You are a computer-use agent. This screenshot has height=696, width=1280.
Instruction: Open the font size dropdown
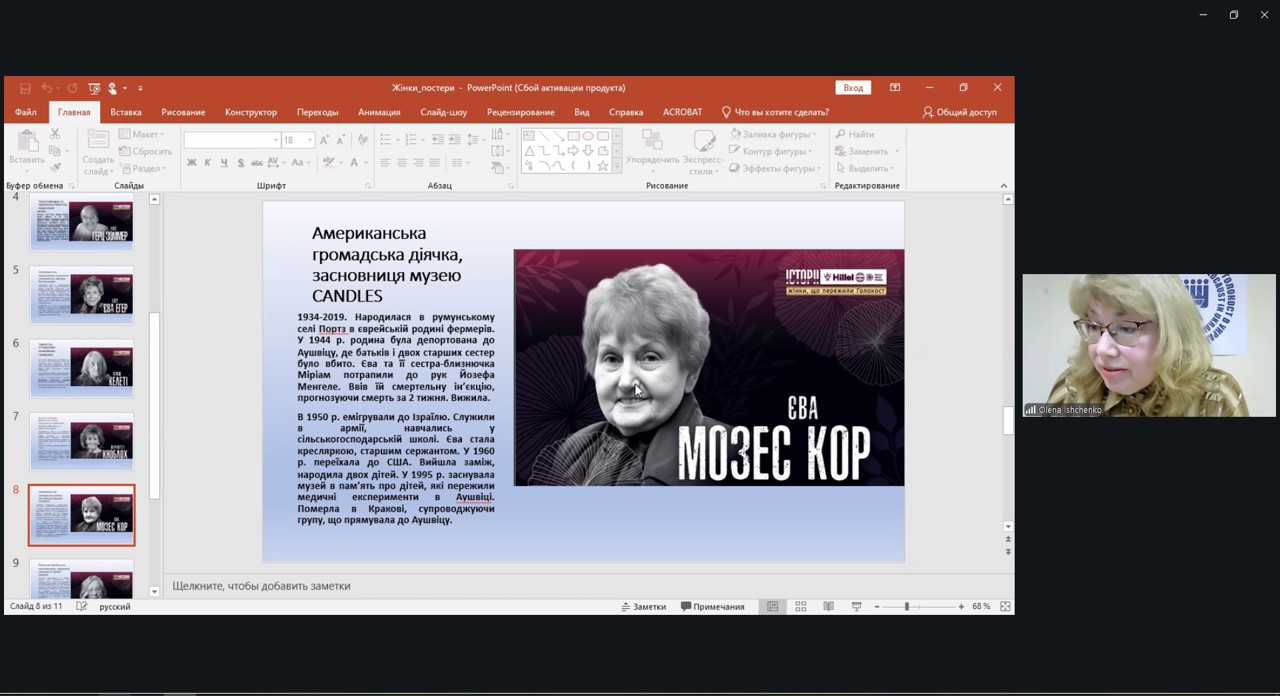point(310,140)
